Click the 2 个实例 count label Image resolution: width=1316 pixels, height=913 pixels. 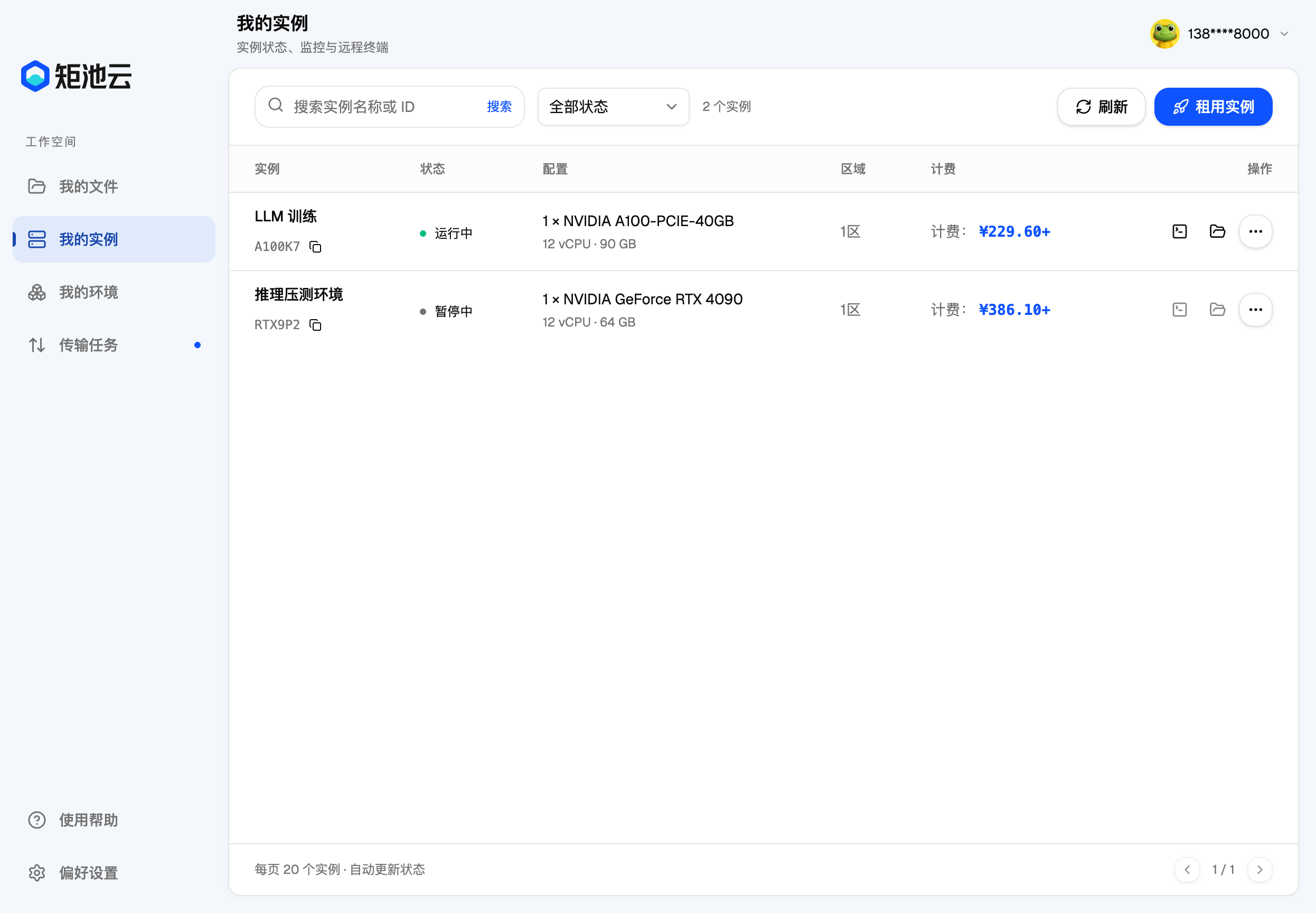click(x=726, y=106)
